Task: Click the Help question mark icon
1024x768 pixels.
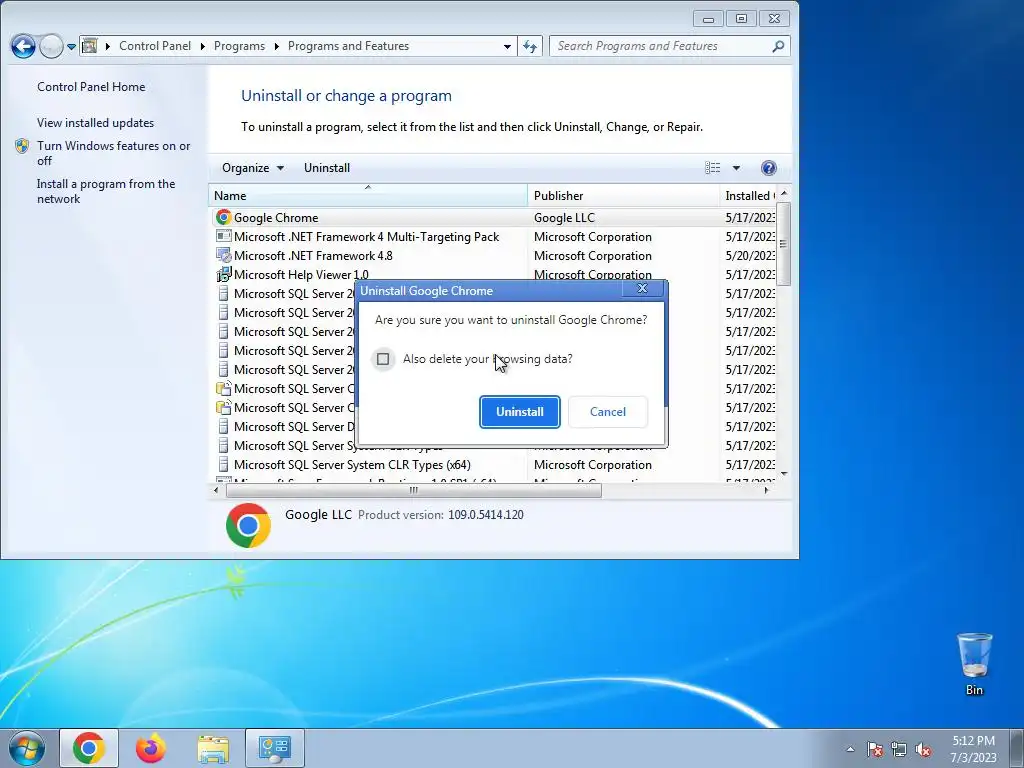Action: (769, 168)
